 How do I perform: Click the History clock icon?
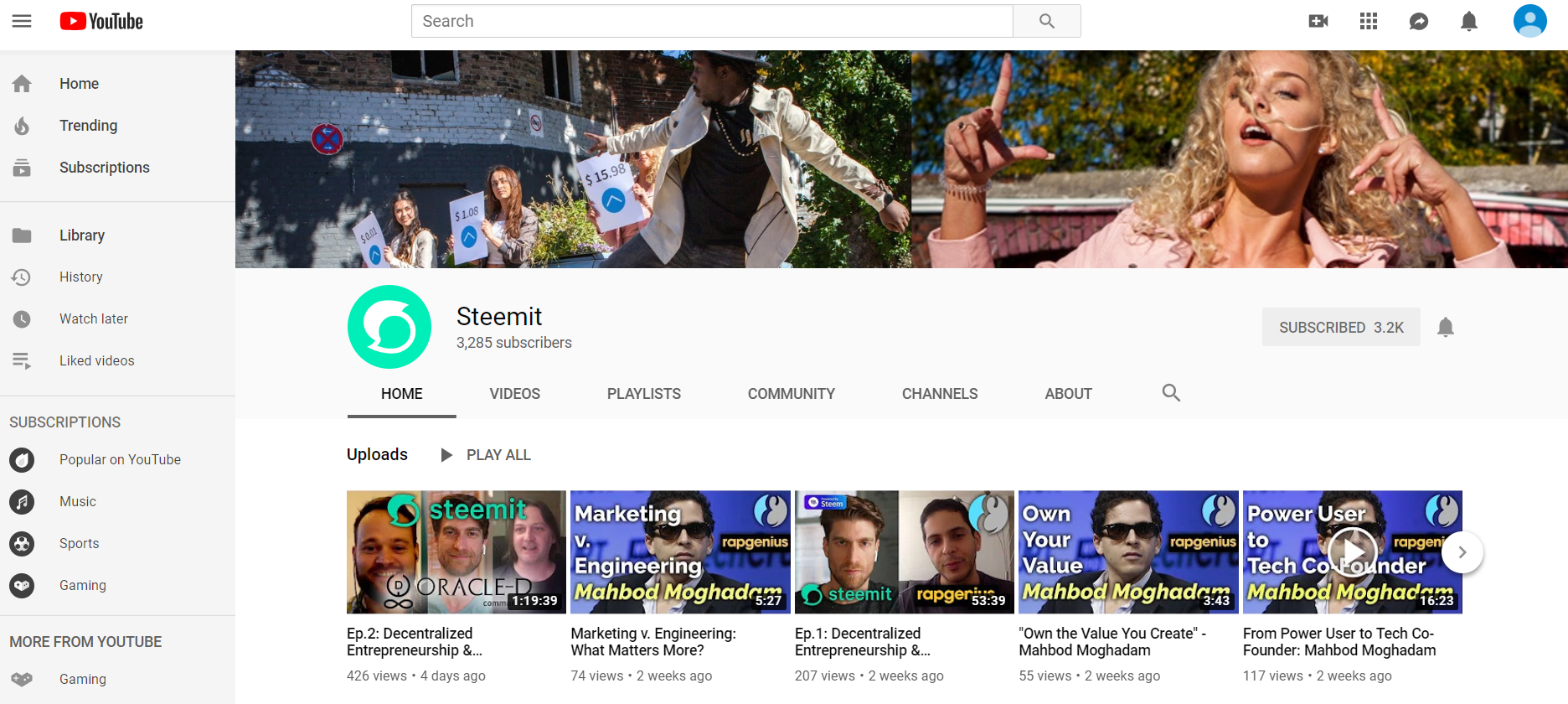tap(22, 277)
